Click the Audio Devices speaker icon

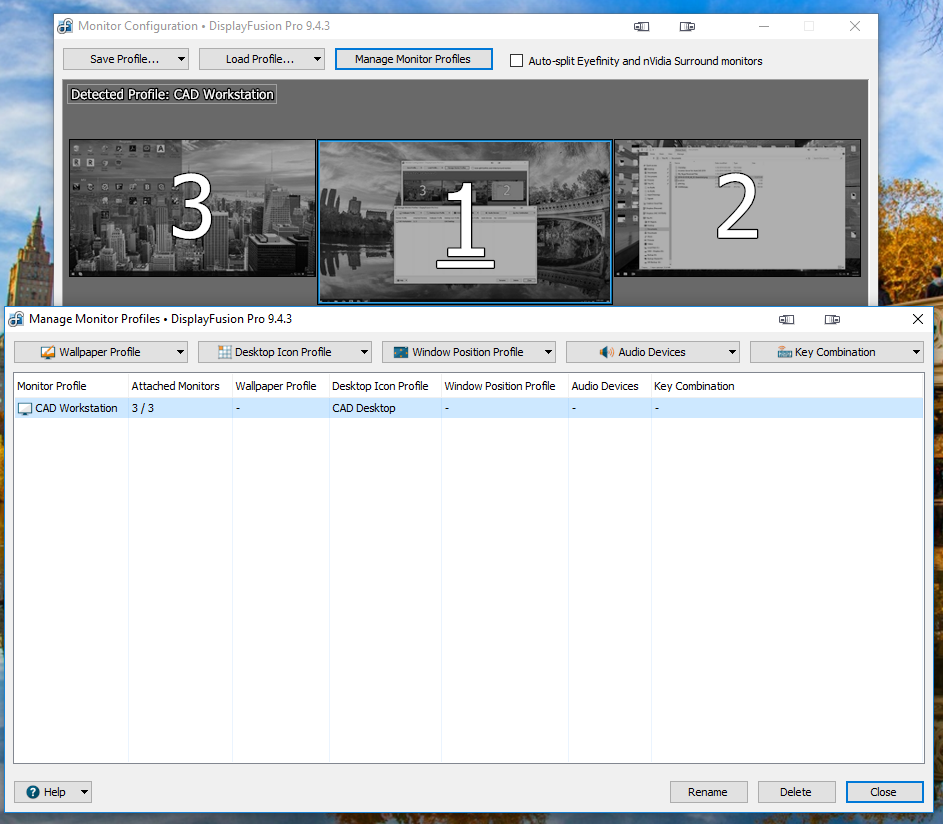tap(606, 352)
